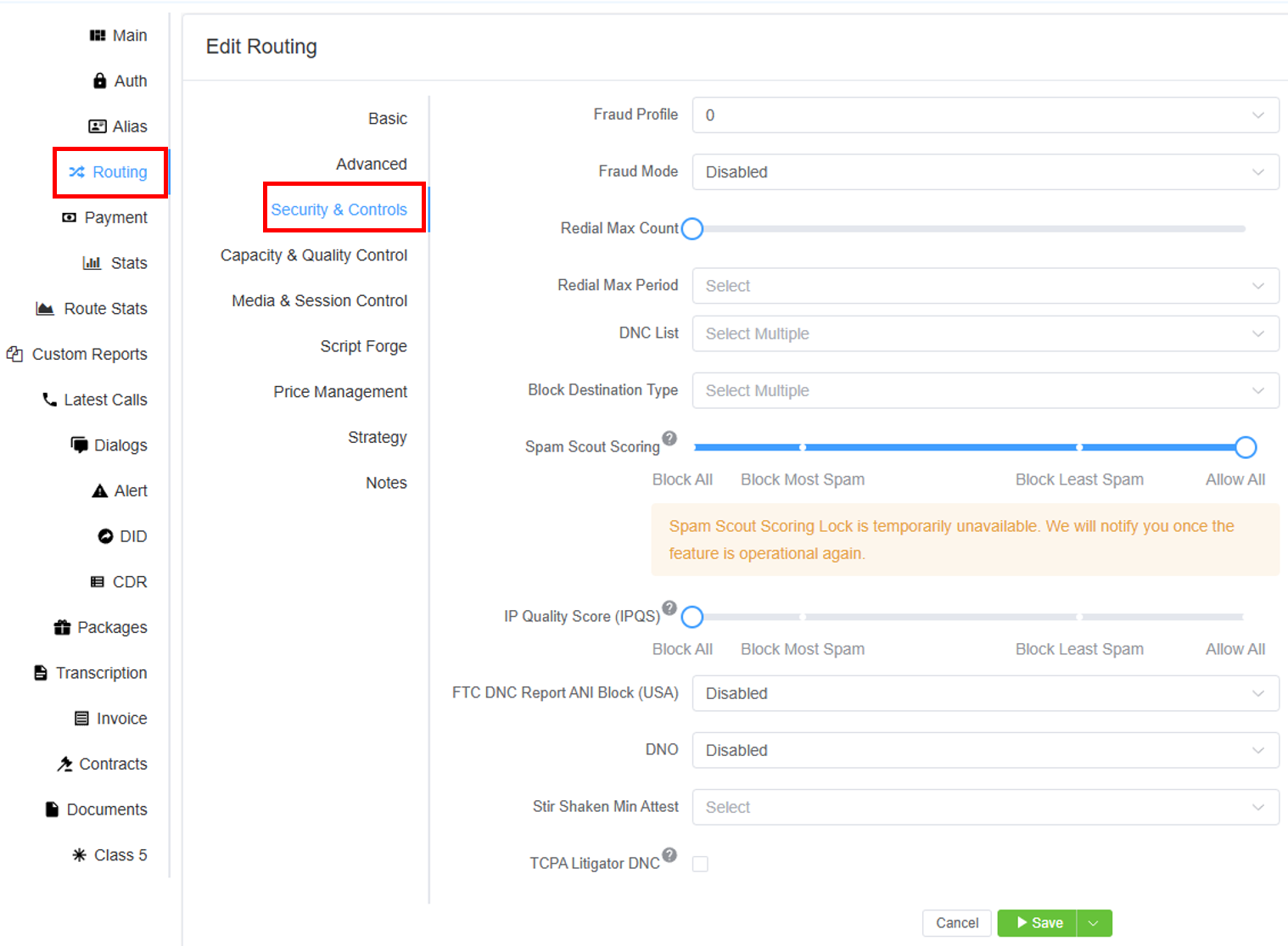Expand the Save button's arrow menu
The height and width of the screenshot is (946, 1288).
1094,923
